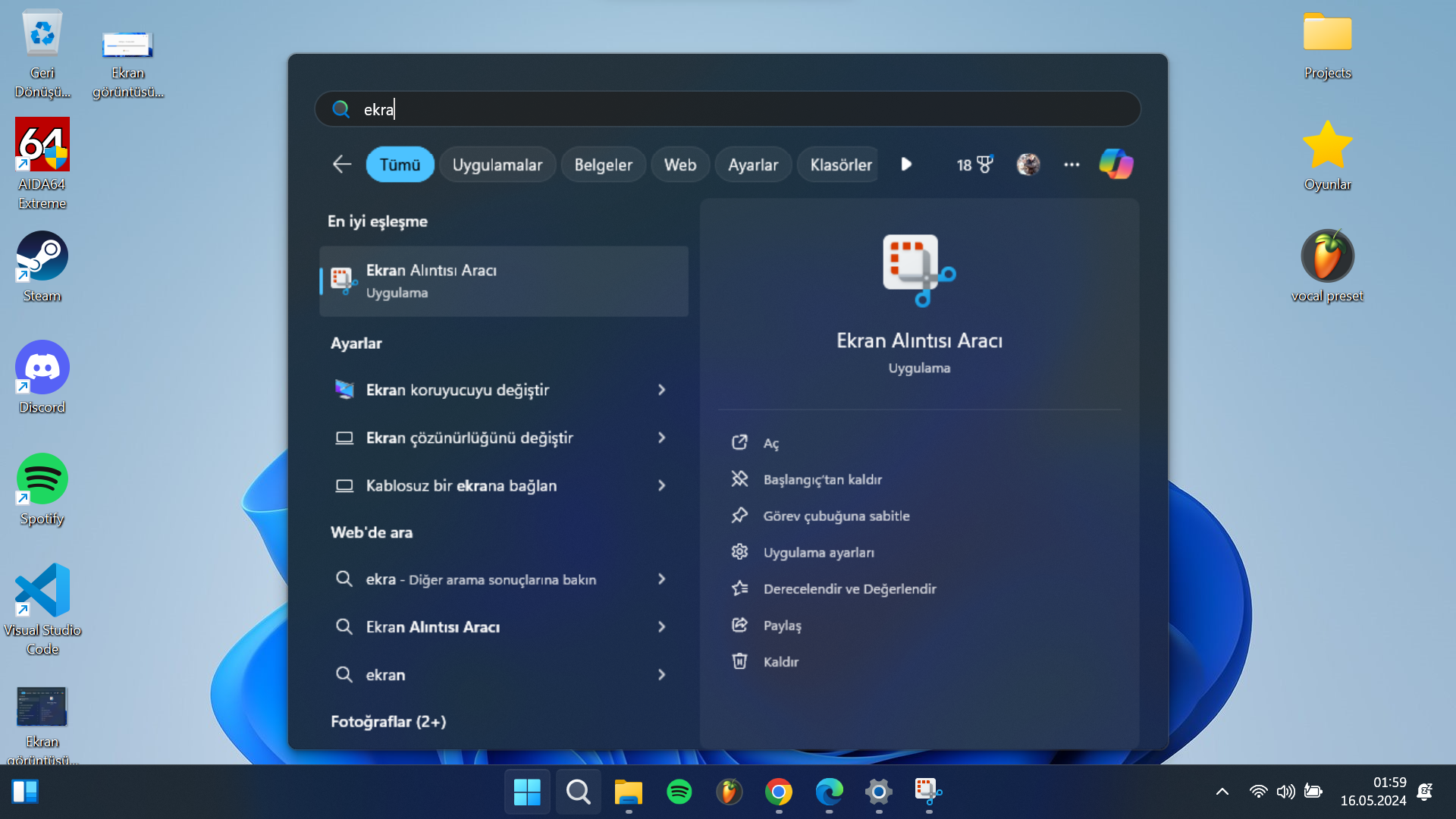Image resolution: width=1456 pixels, height=819 pixels.
Task: Click Kaldır to uninstall the app
Action: [x=780, y=661]
